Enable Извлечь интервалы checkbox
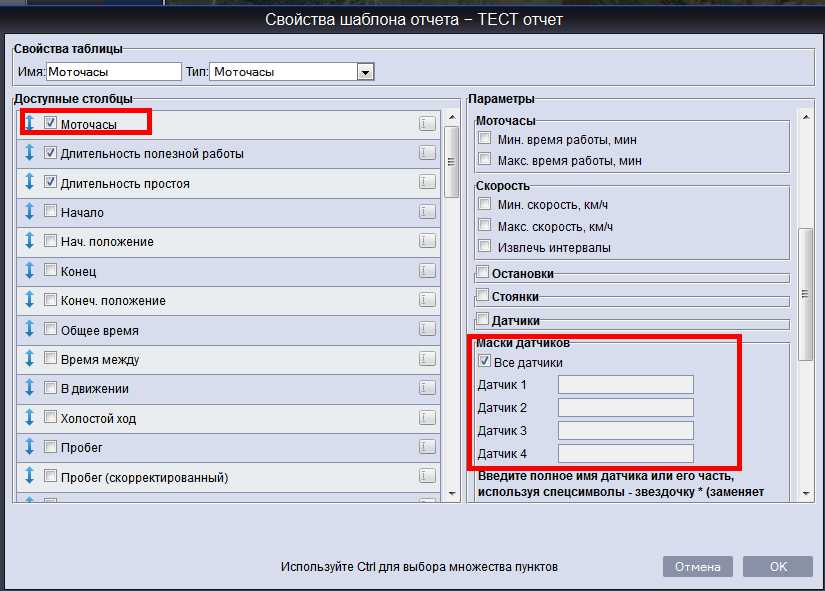 pos(485,246)
